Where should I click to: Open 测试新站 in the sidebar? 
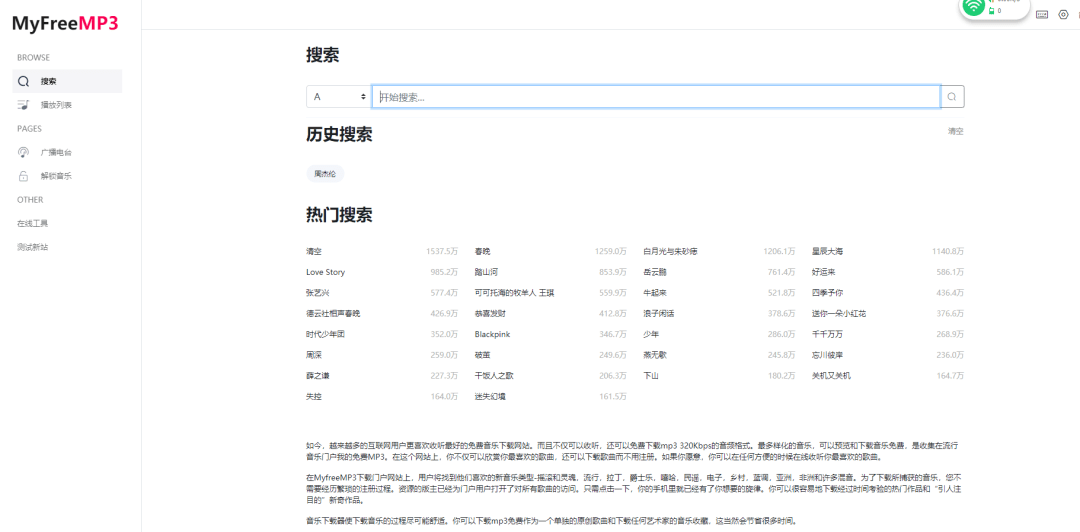pos(32,247)
